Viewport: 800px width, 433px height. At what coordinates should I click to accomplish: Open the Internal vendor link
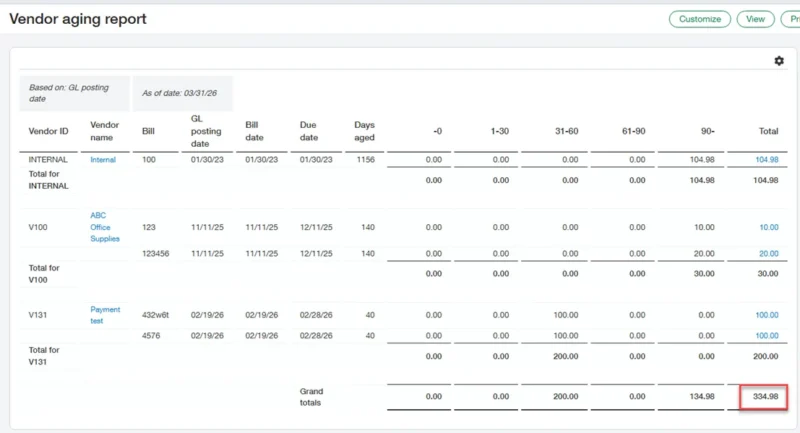(103, 160)
